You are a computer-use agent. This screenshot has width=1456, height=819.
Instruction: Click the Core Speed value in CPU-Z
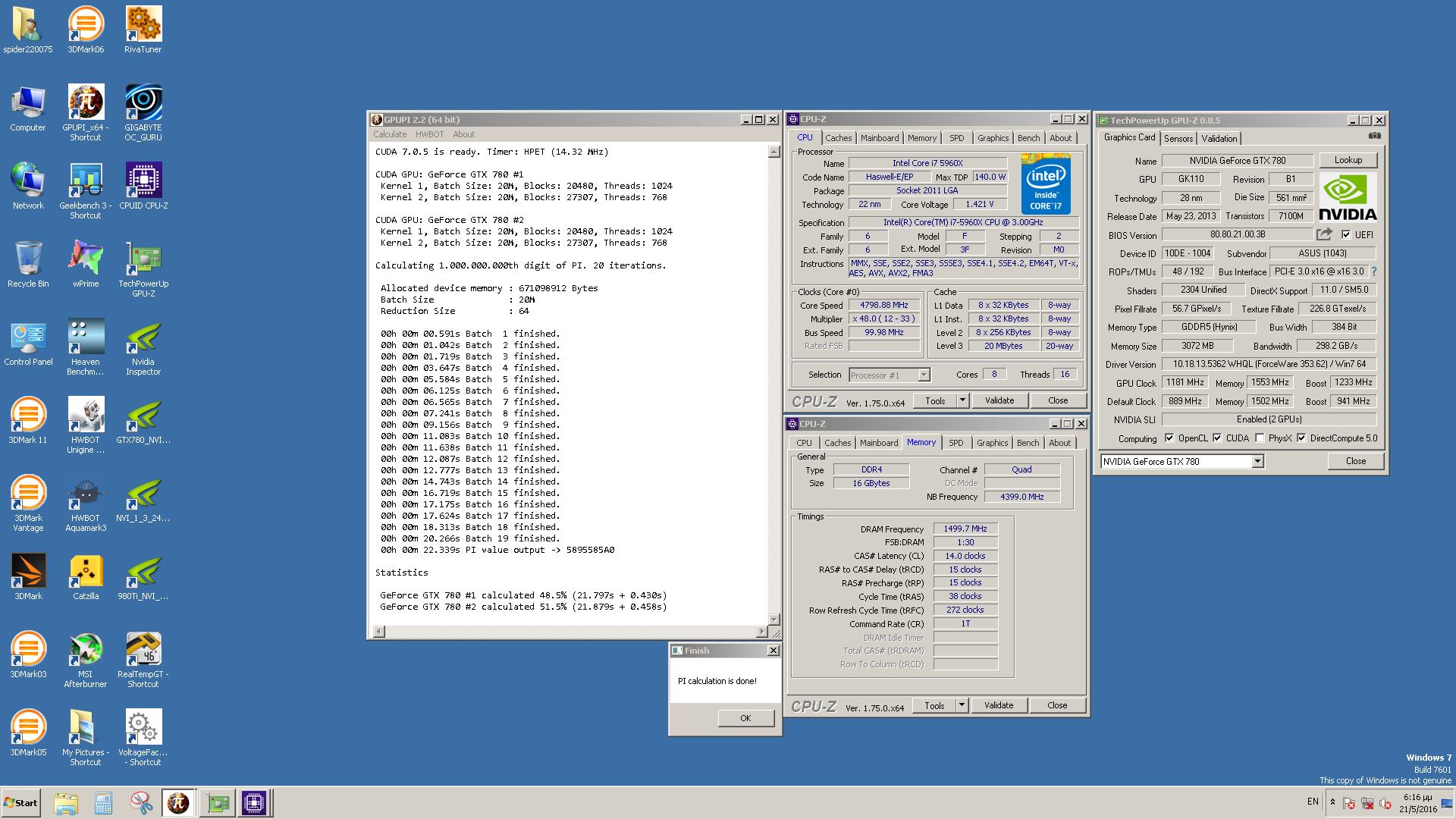click(883, 306)
